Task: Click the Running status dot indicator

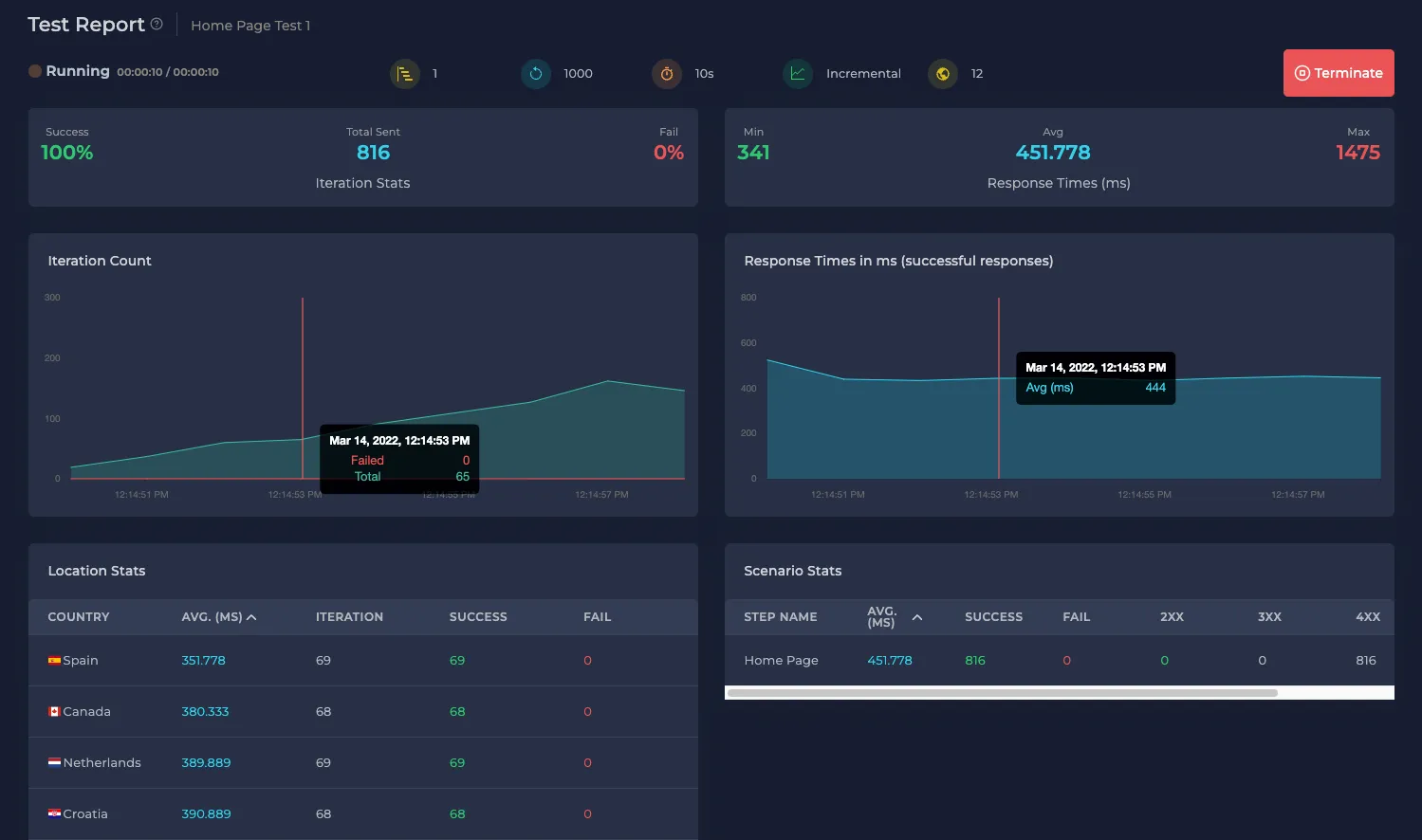Action: (35, 71)
